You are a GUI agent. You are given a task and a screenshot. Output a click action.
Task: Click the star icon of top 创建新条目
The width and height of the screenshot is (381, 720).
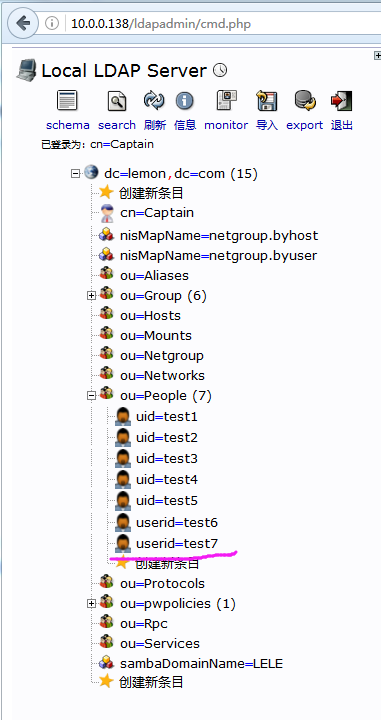click(106, 192)
